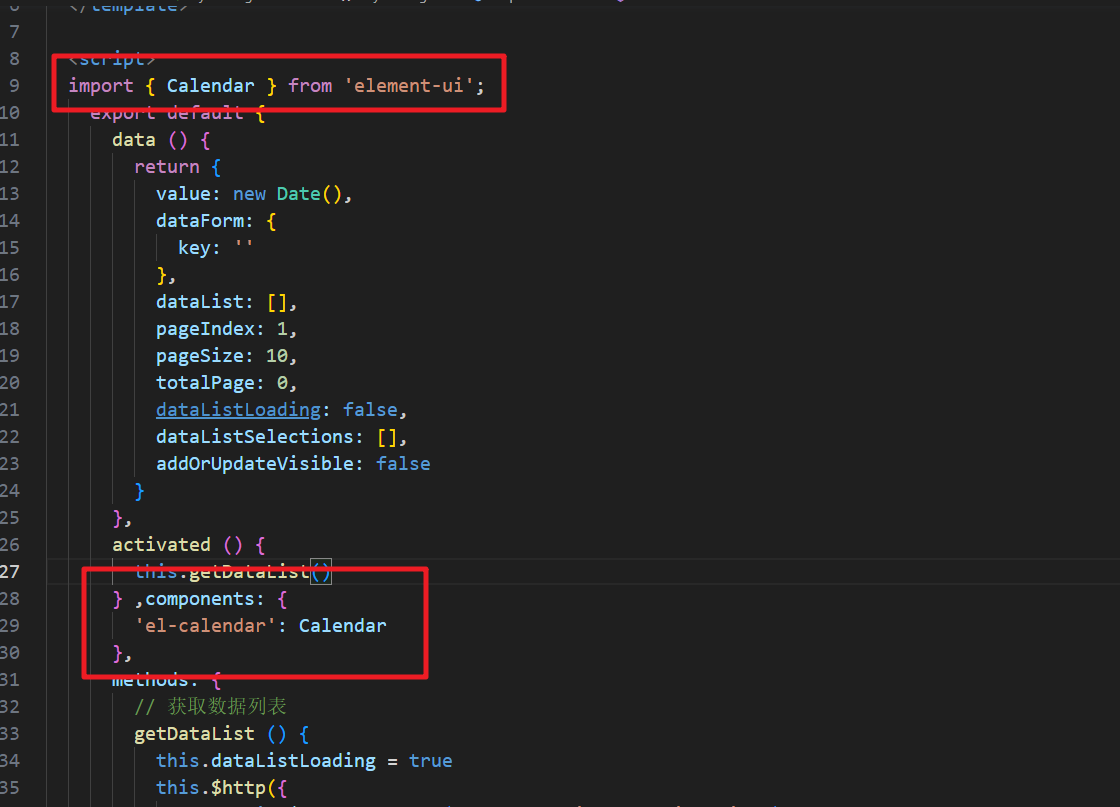The image size is (1120, 807).
Task: Click true assigned to dataListLoading
Action: point(430,760)
